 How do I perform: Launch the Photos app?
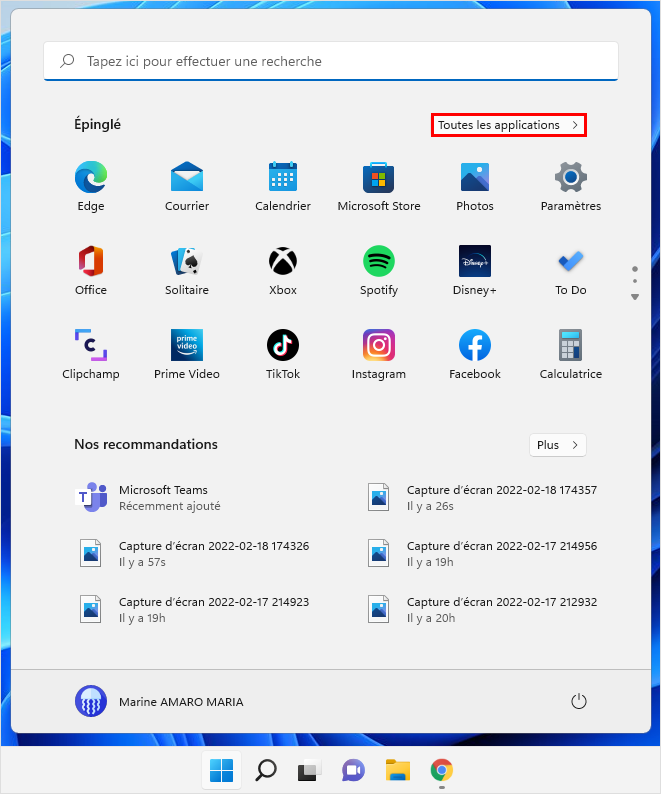(475, 186)
